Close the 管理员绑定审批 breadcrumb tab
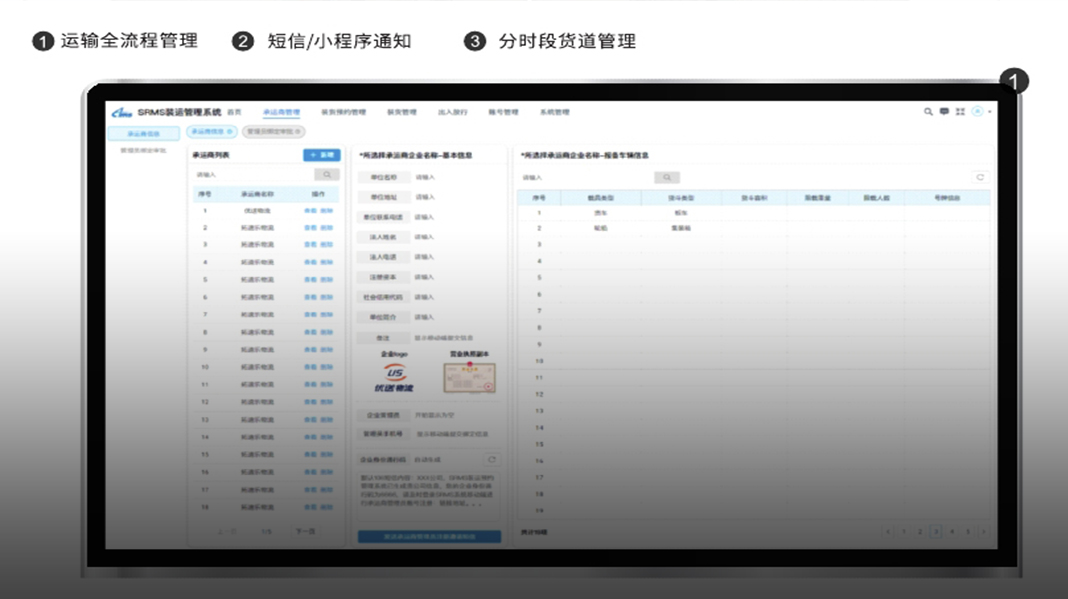Viewport: 1068px width, 599px height. coord(297,130)
